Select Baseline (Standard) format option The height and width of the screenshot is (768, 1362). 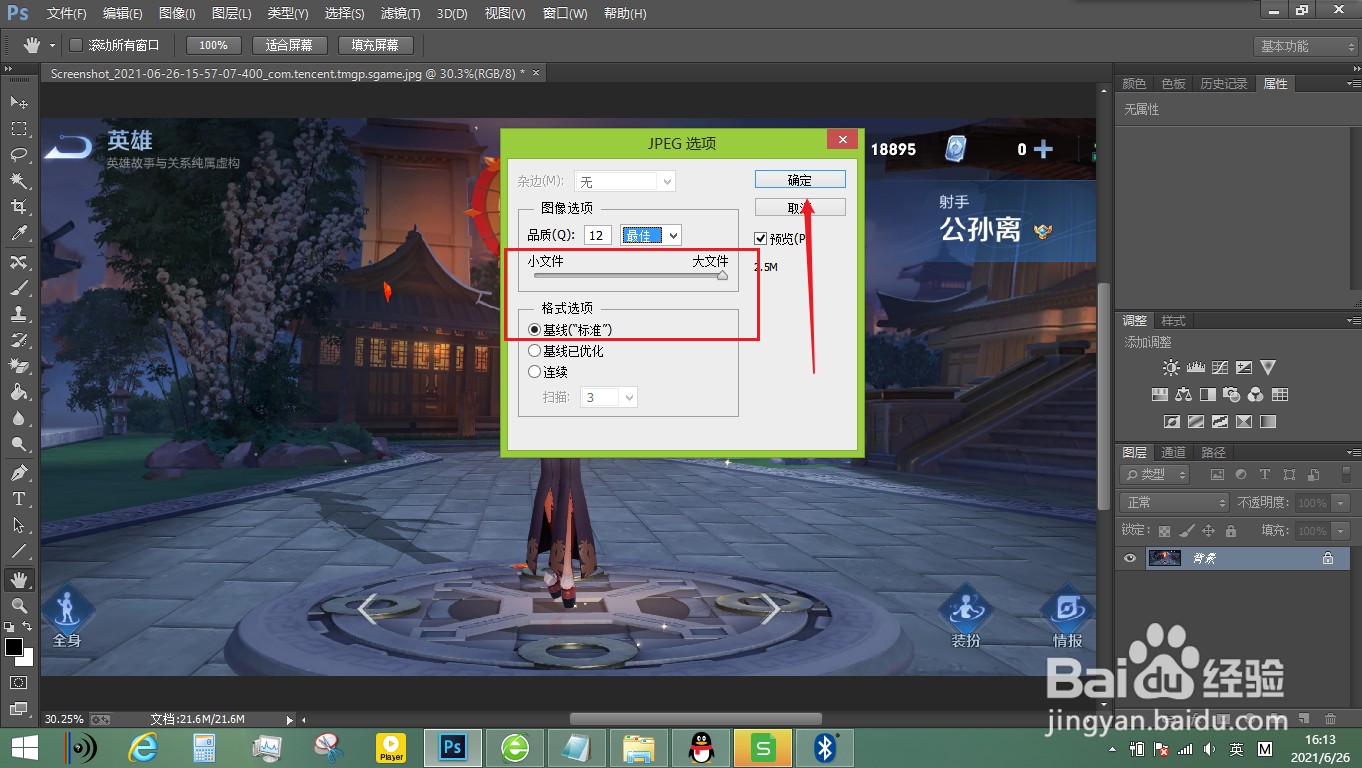pos(534,329)
